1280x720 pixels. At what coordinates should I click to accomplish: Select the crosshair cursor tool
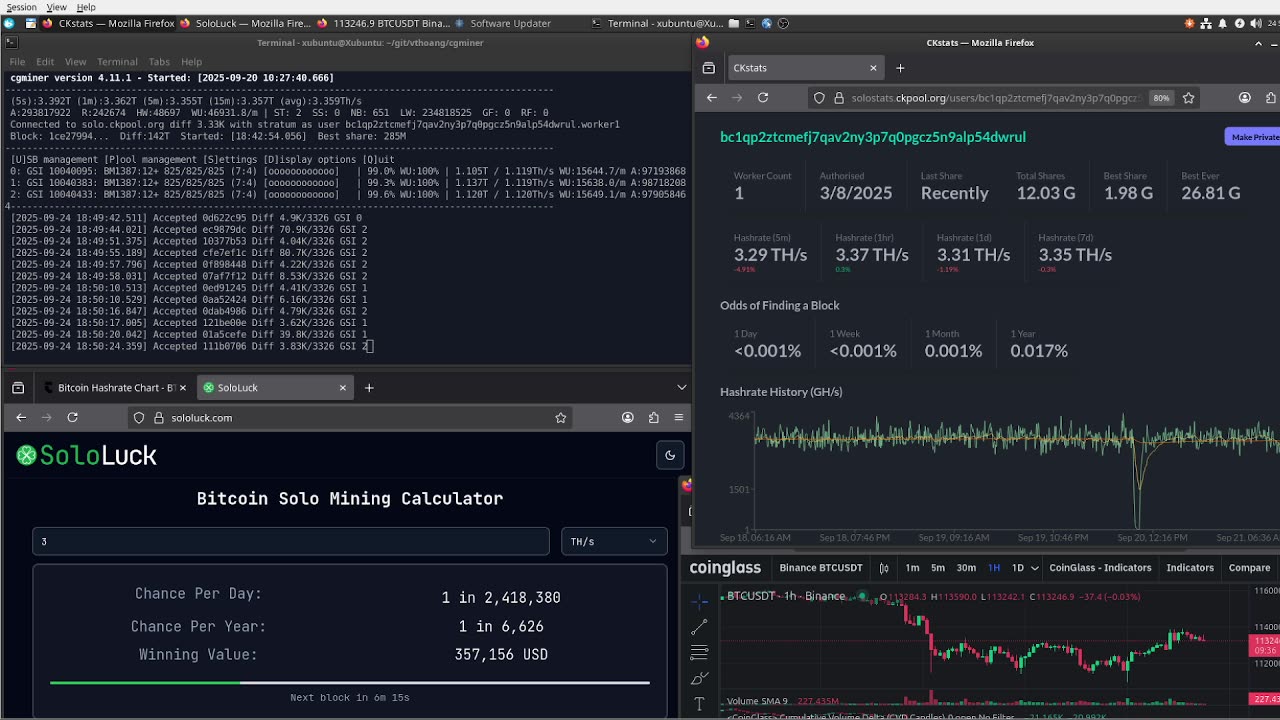[x=699, y=600]
